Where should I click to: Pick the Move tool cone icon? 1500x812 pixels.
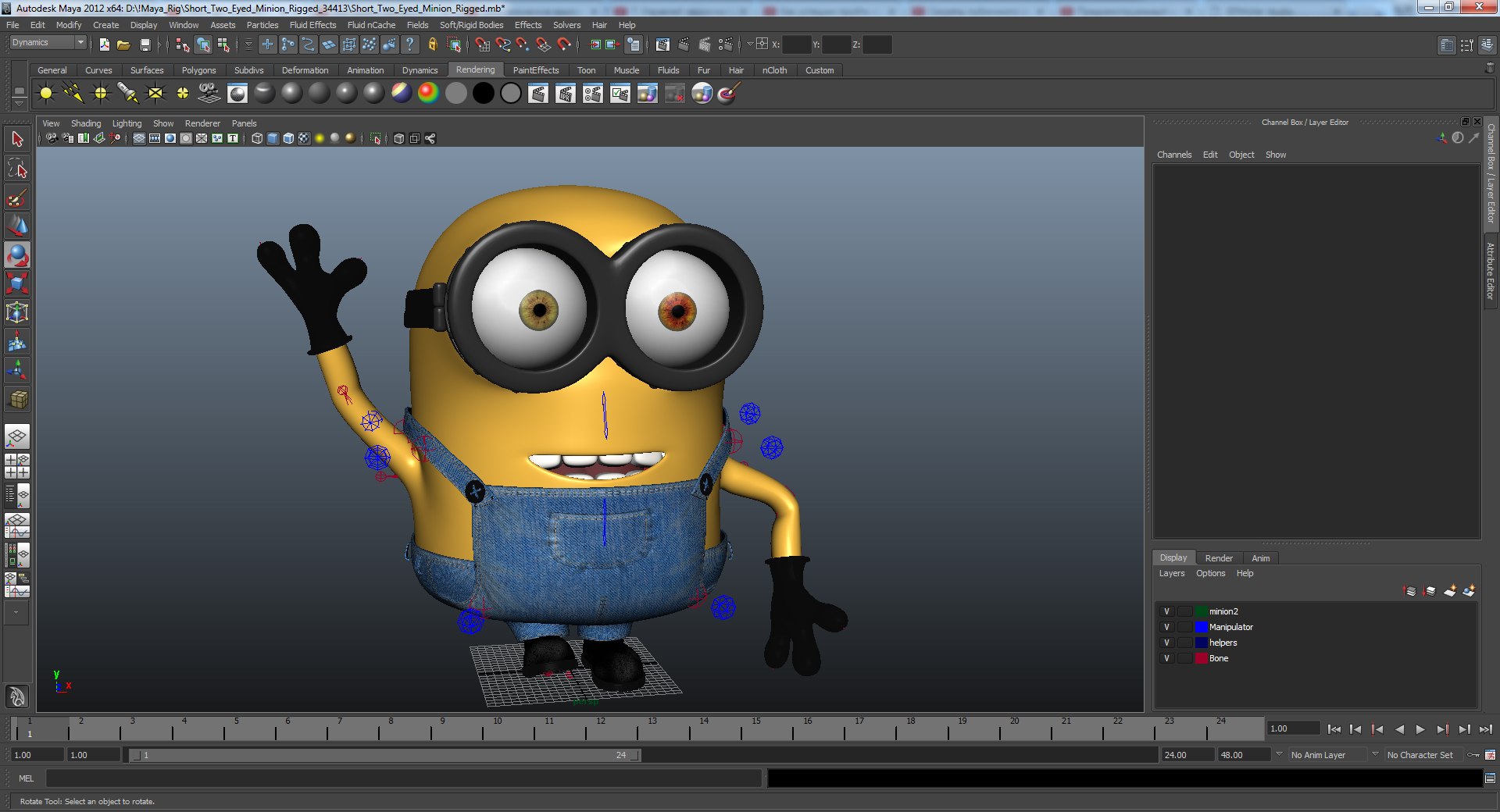point(17,226)
